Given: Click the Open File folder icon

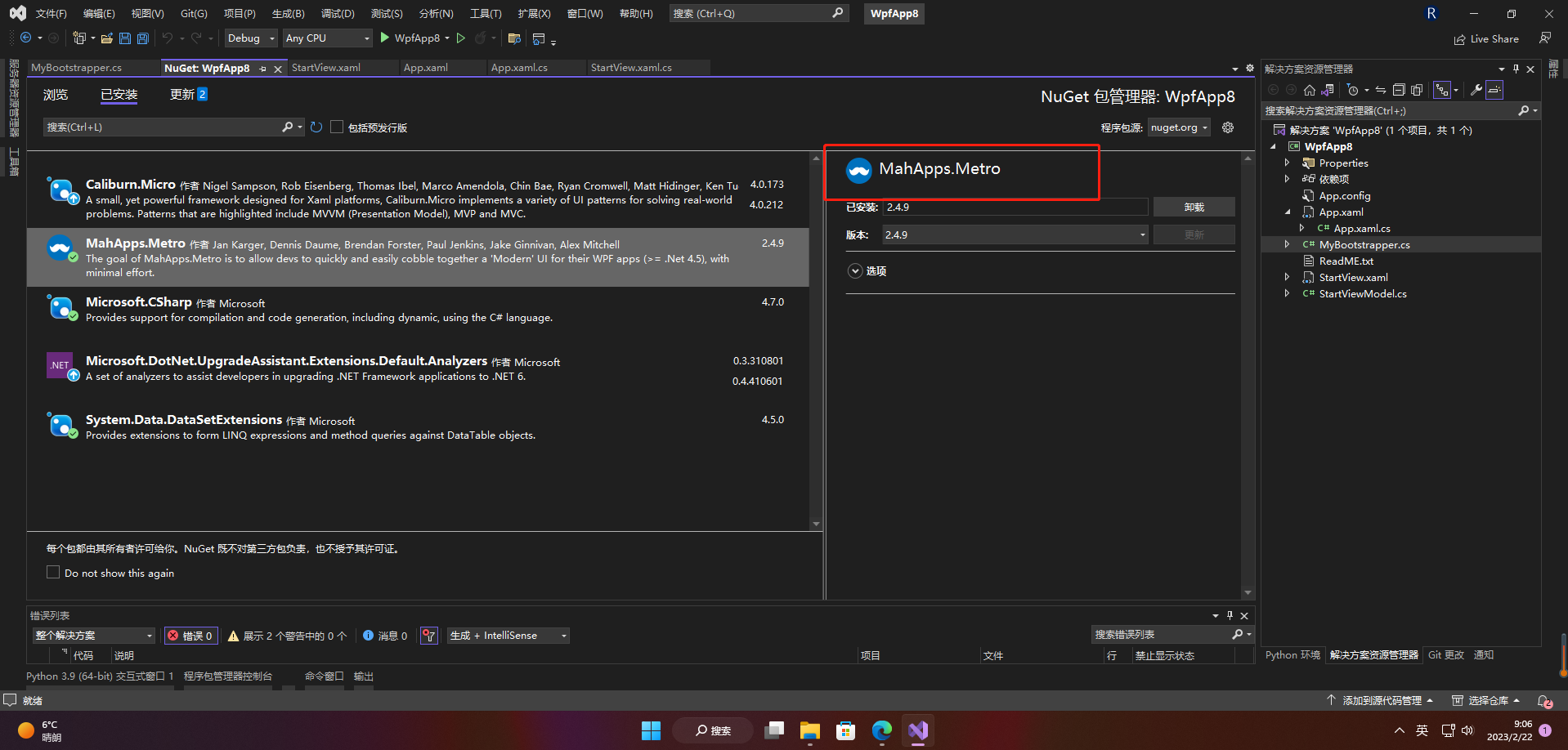Looking at the screenshot, I should [107, 38].
